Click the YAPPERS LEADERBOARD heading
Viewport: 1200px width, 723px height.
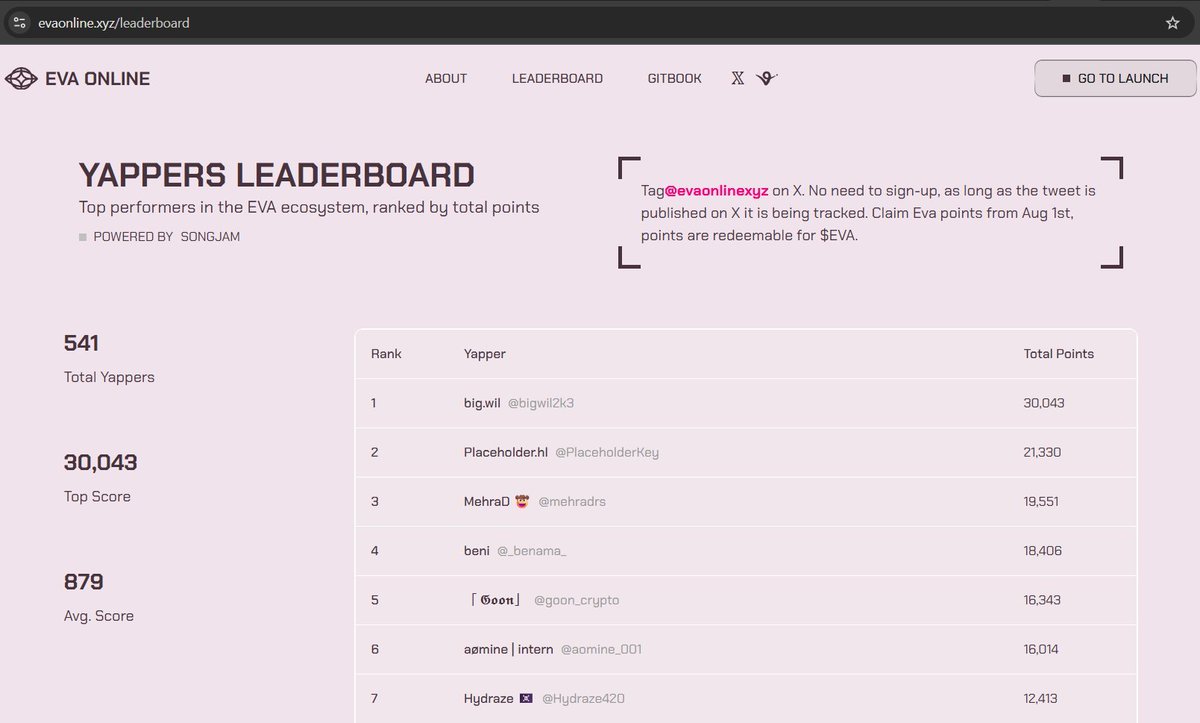[x=276, y=175]
